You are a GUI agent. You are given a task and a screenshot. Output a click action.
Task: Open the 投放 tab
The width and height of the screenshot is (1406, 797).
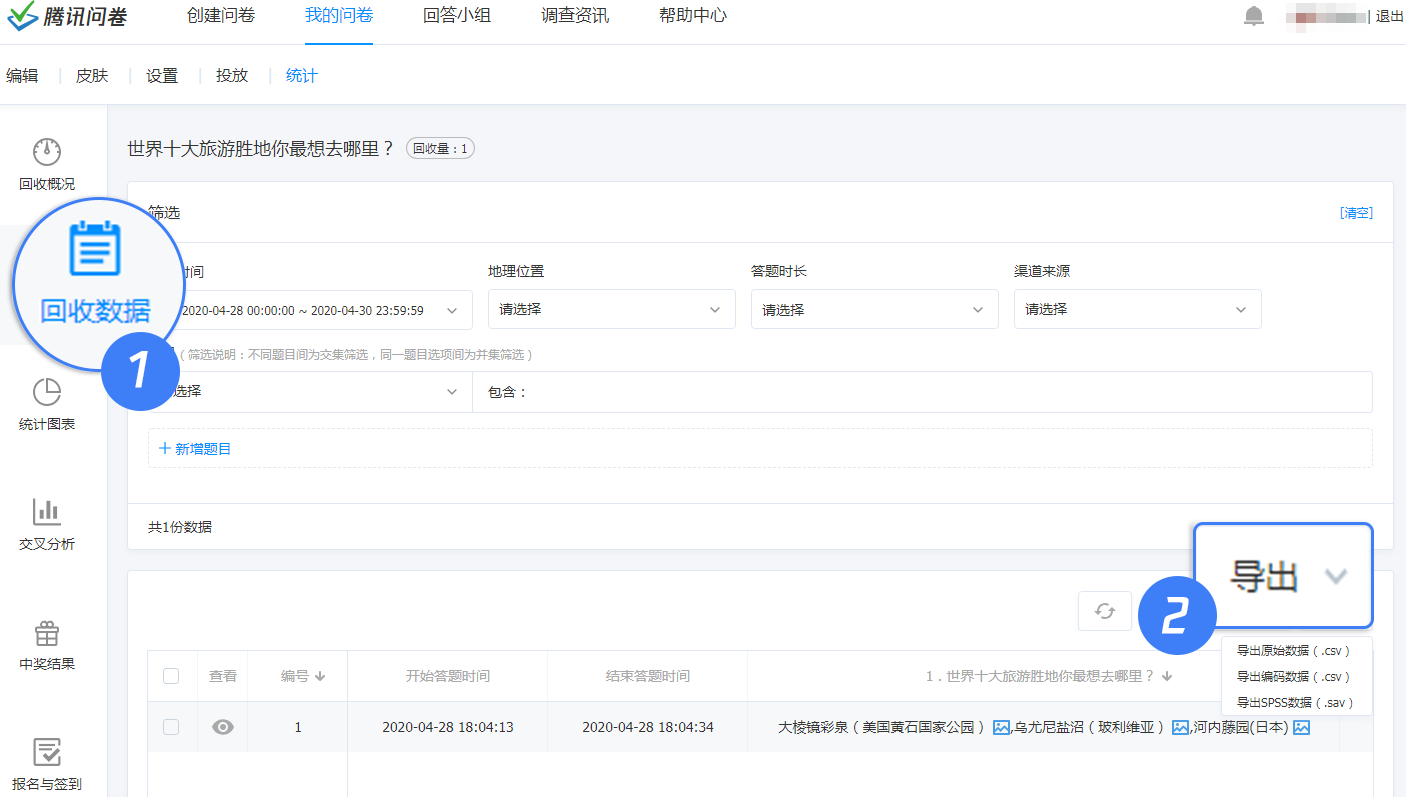pos(232,76)
